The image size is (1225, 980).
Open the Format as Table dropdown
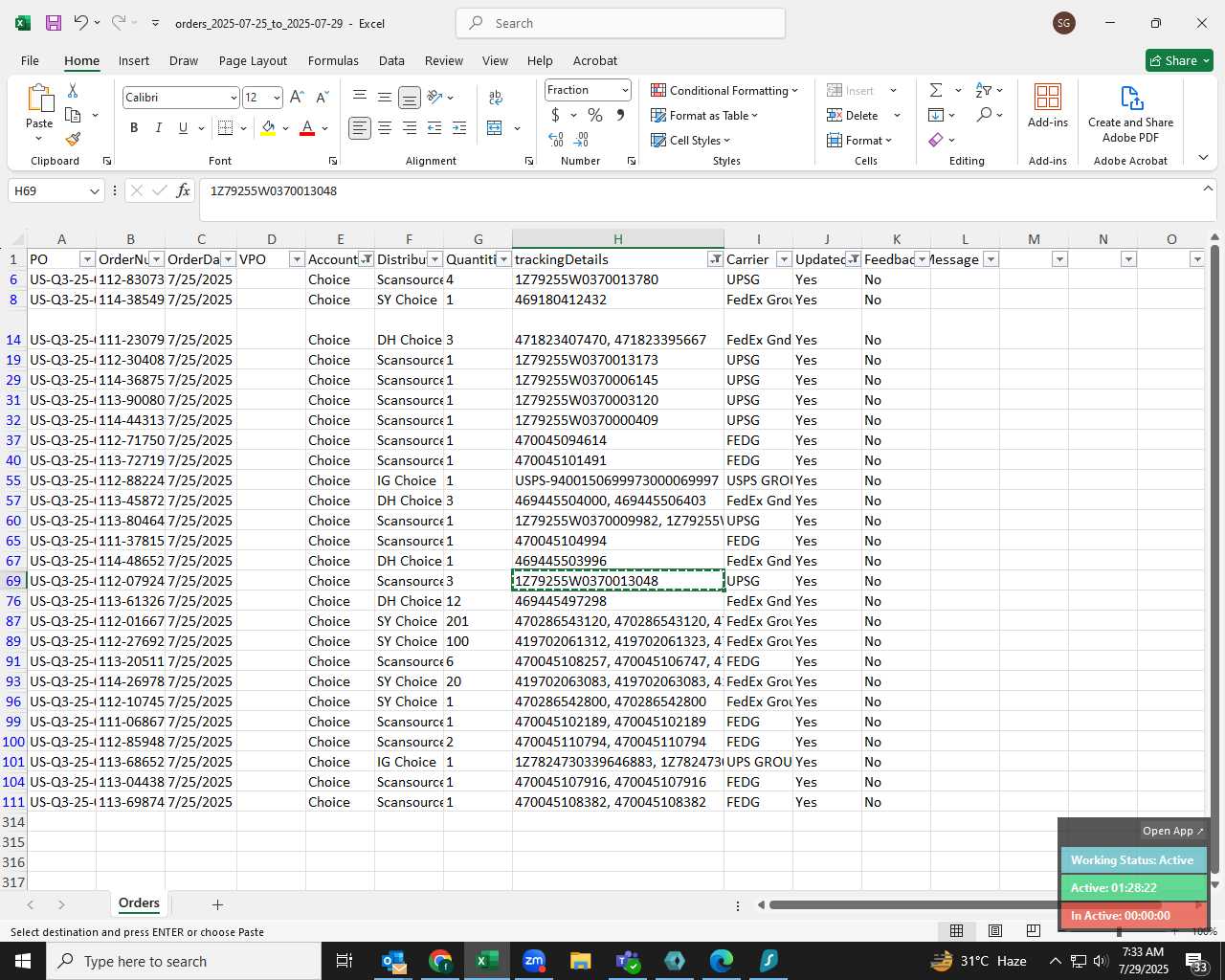pyautogui.click(x=704, y=115)
